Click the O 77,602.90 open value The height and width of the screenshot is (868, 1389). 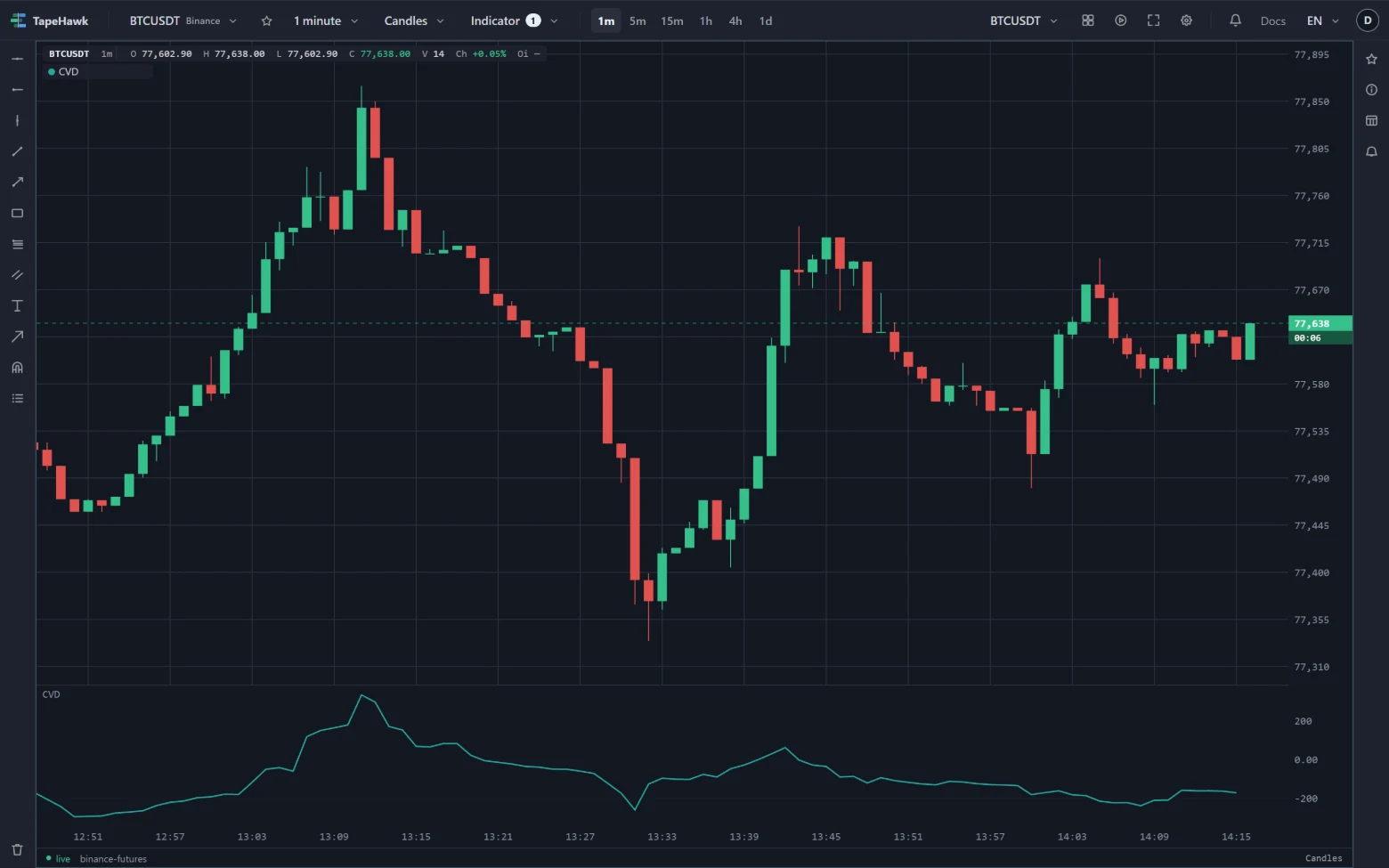tap(161, 54)
